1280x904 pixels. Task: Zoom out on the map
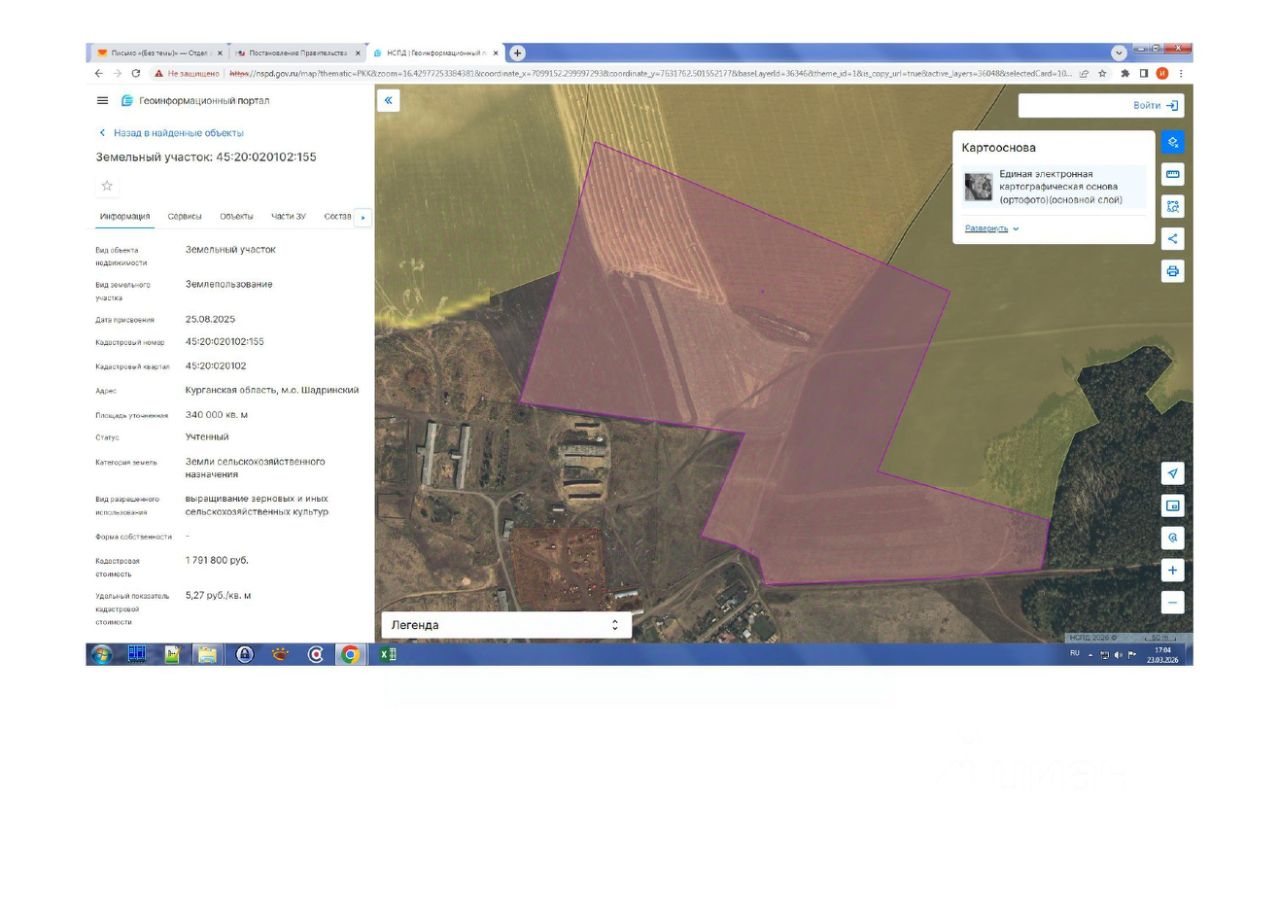point(1173,602)
